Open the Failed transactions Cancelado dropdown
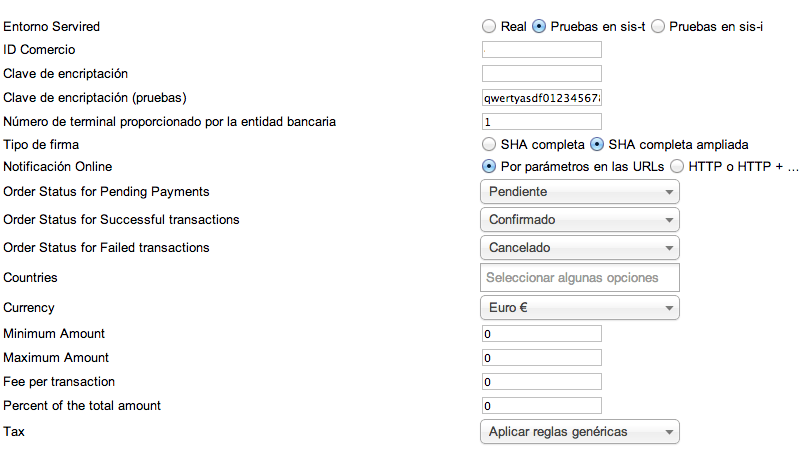Screen dimensions: 809x455 coord(580,248)
